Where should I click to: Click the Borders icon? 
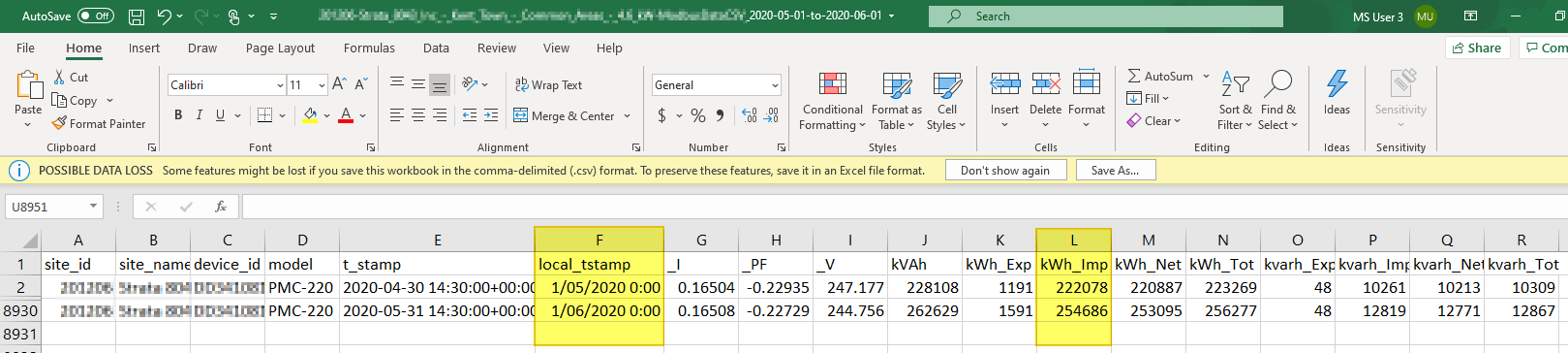click(x=264, y=115)
